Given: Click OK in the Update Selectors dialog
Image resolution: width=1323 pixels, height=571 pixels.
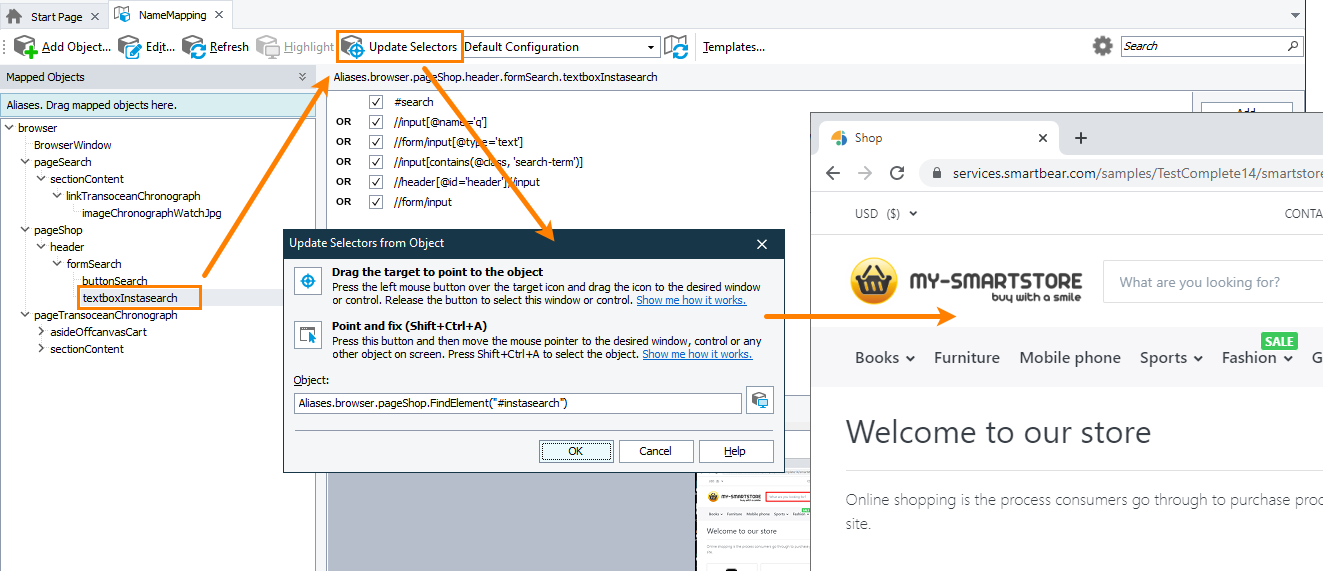Looking at the screenshot, I should [576, 451].
